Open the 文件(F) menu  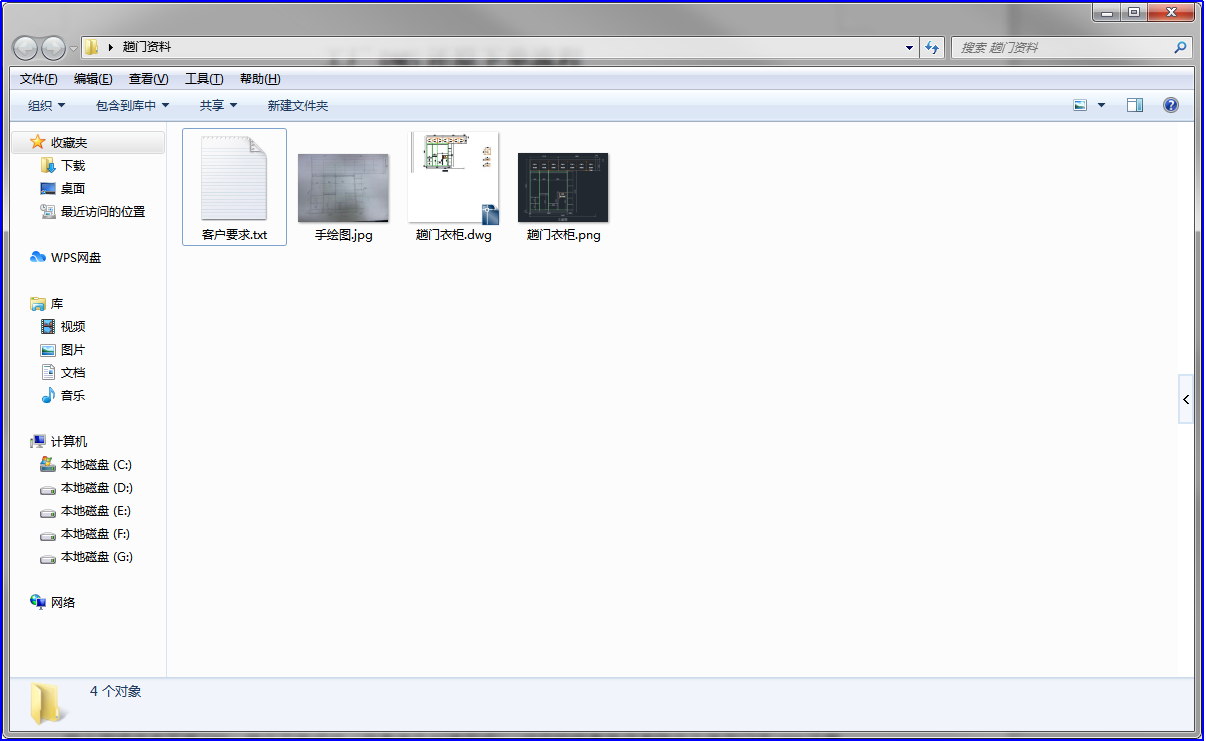tap(39, 79)
